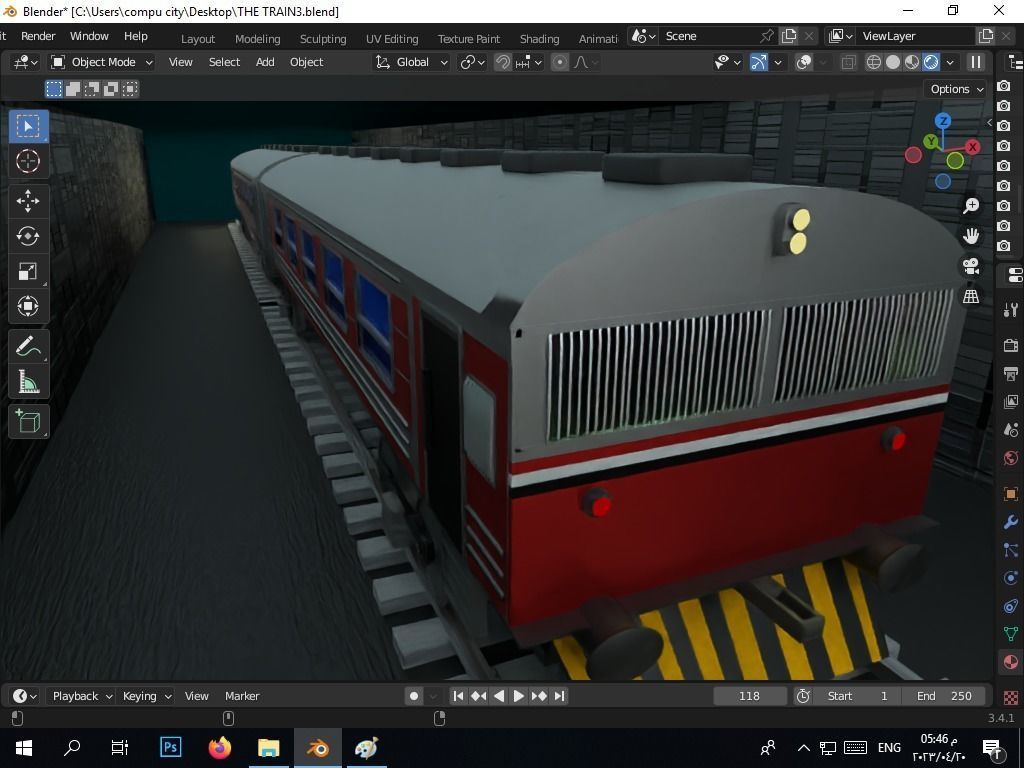Screen dimensions: 1024x768
Task: Expand the sidebar with the small arrow
Action: (x=989, y=122)
